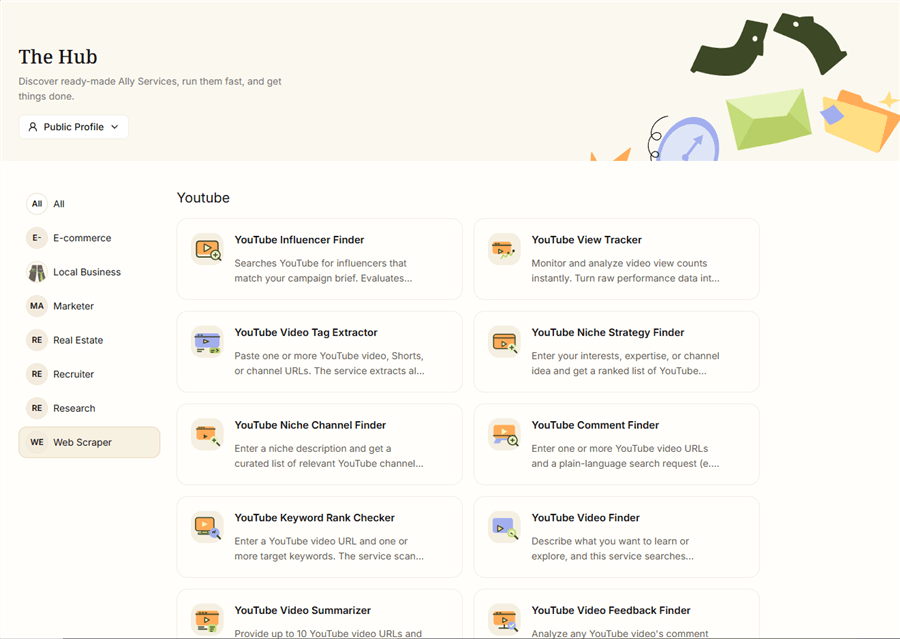
Task: Click the All category badge icon
Action: (37, 204)
